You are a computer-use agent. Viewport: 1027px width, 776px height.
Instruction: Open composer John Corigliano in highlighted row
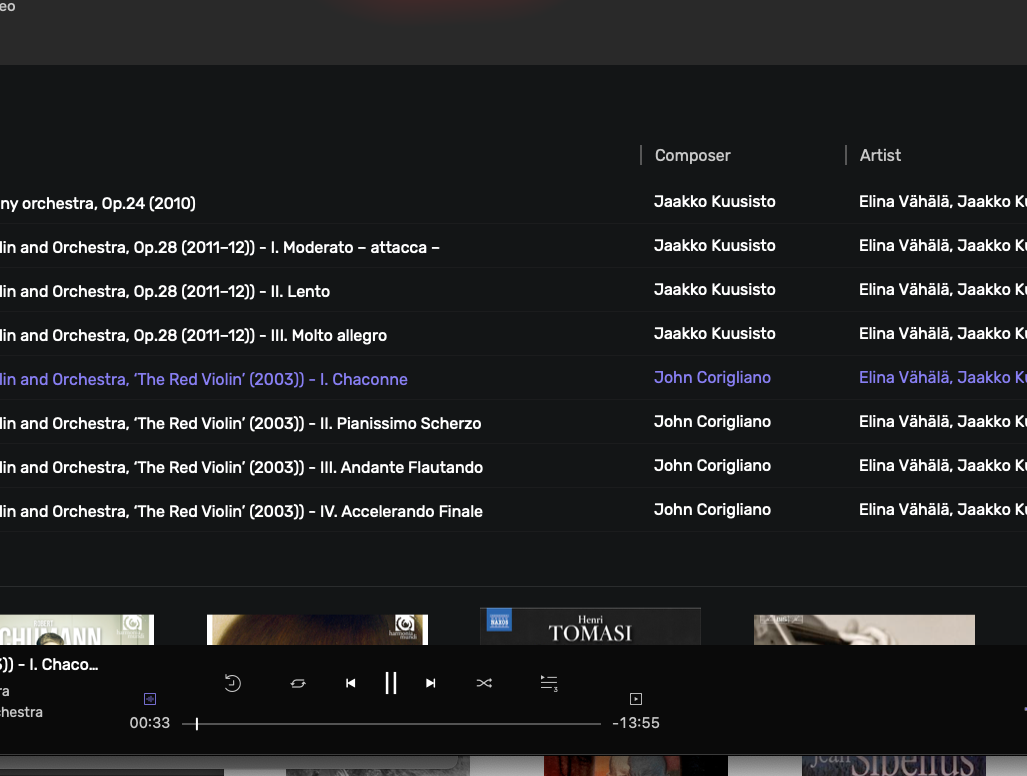[x=712, y=378]
